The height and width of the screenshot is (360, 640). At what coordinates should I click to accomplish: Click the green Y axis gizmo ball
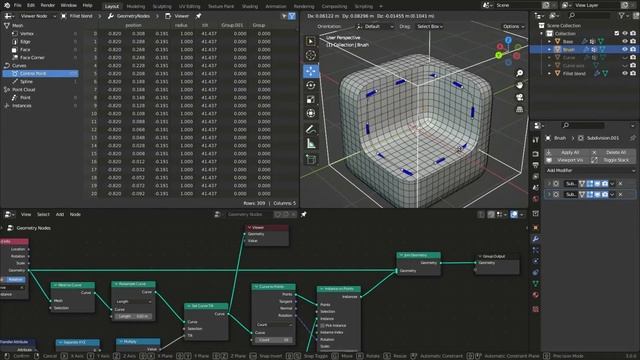(x=499, y=55)
